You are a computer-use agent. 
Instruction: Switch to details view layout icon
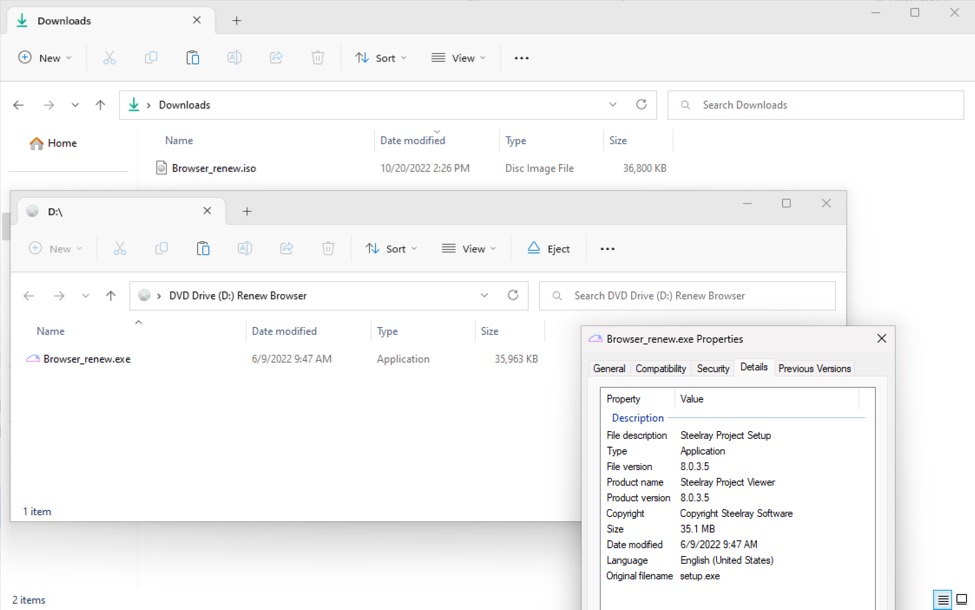[x=942, y=600]
